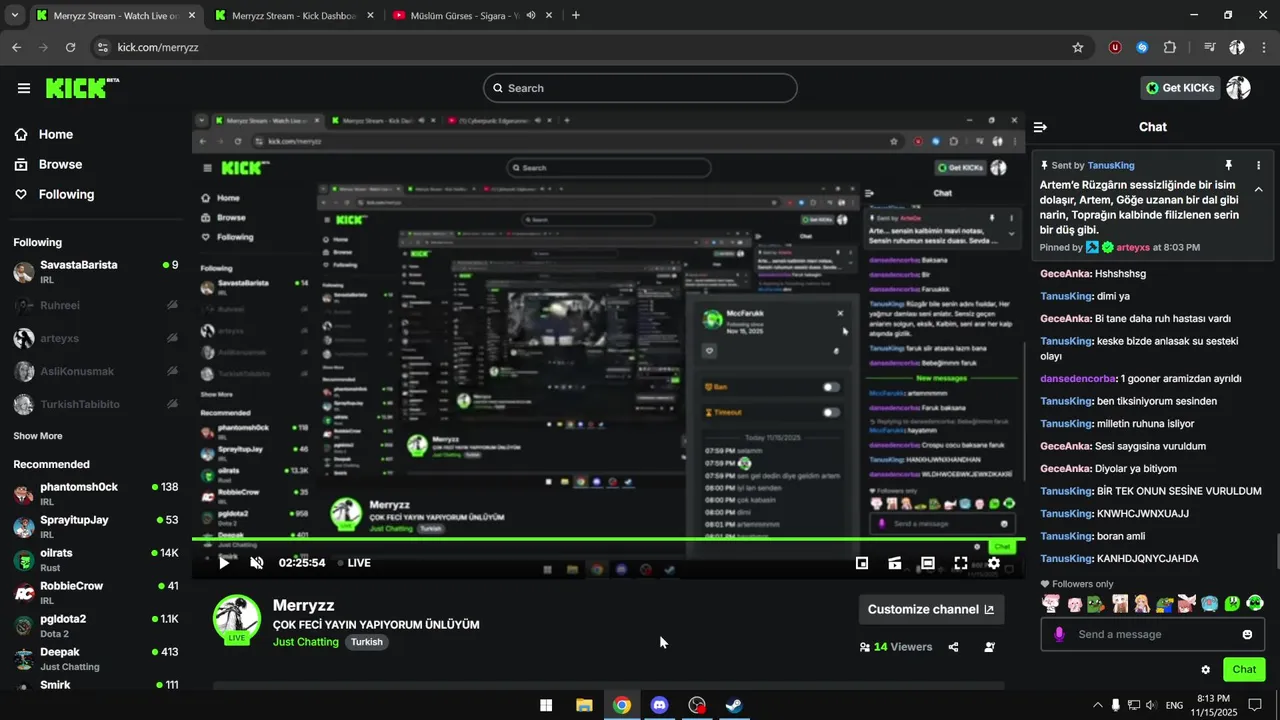Open Chrome tab search dropdown arrow

coord(14,15)
